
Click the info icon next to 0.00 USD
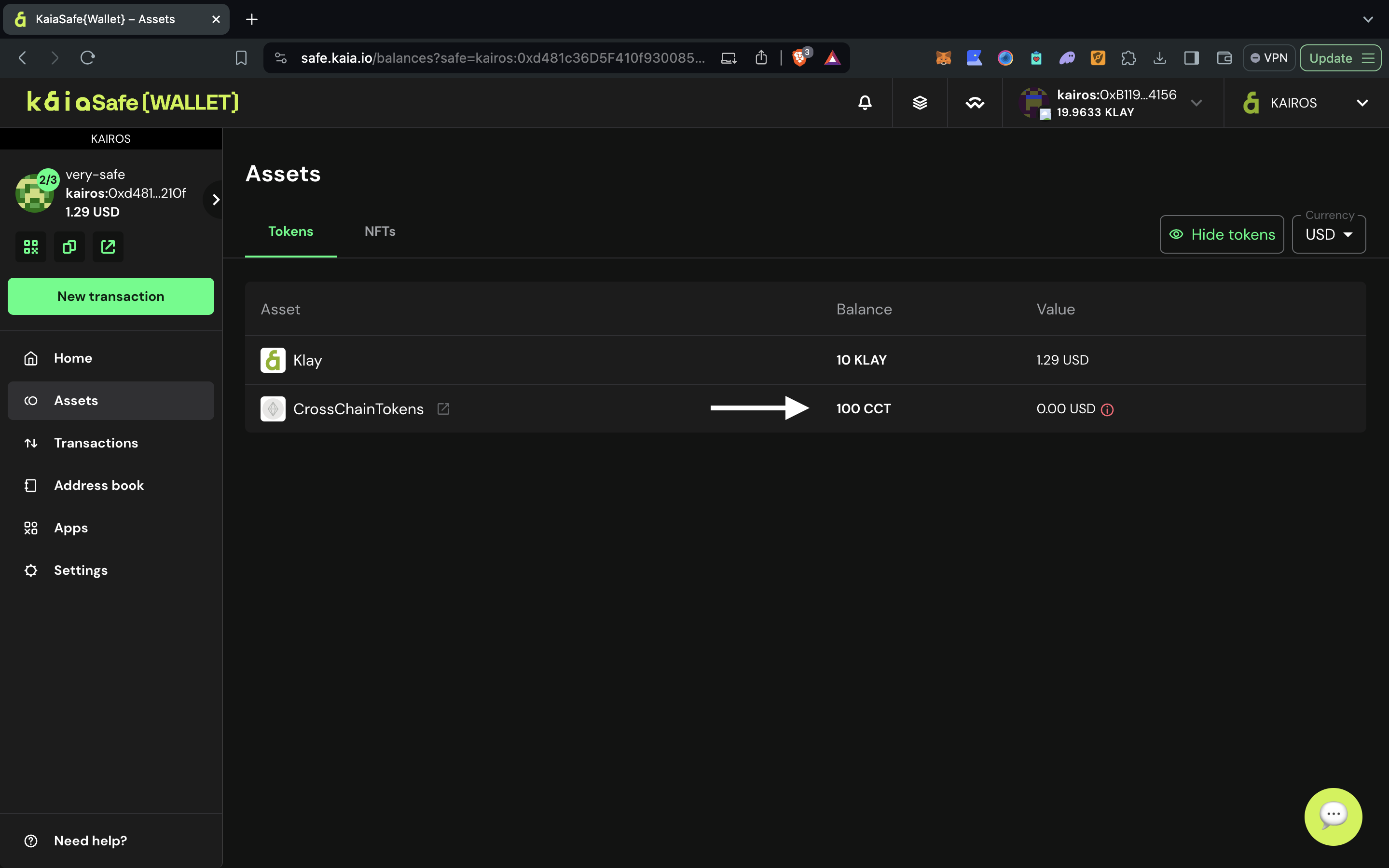click(x=1107, y=409)
